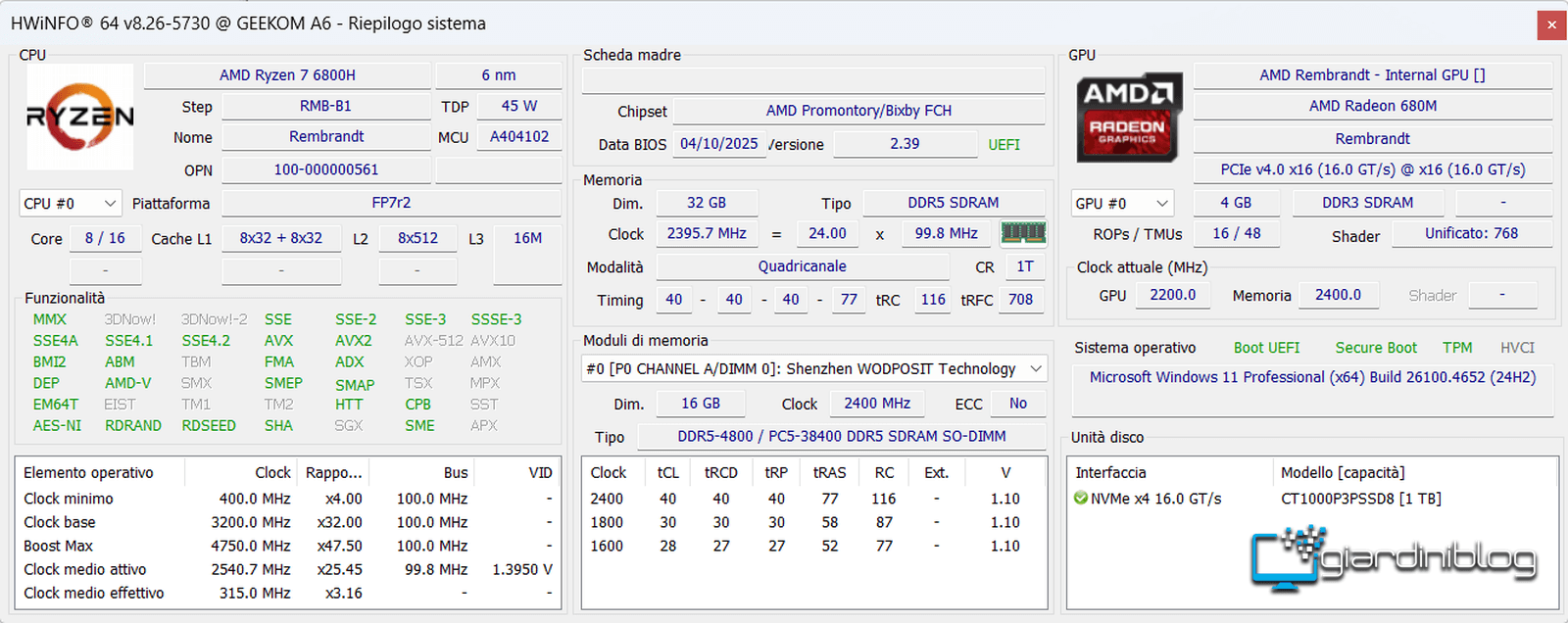Click the GPU memory clock 2400.0 value
1568x623 pixels.
coord(1338,295)
